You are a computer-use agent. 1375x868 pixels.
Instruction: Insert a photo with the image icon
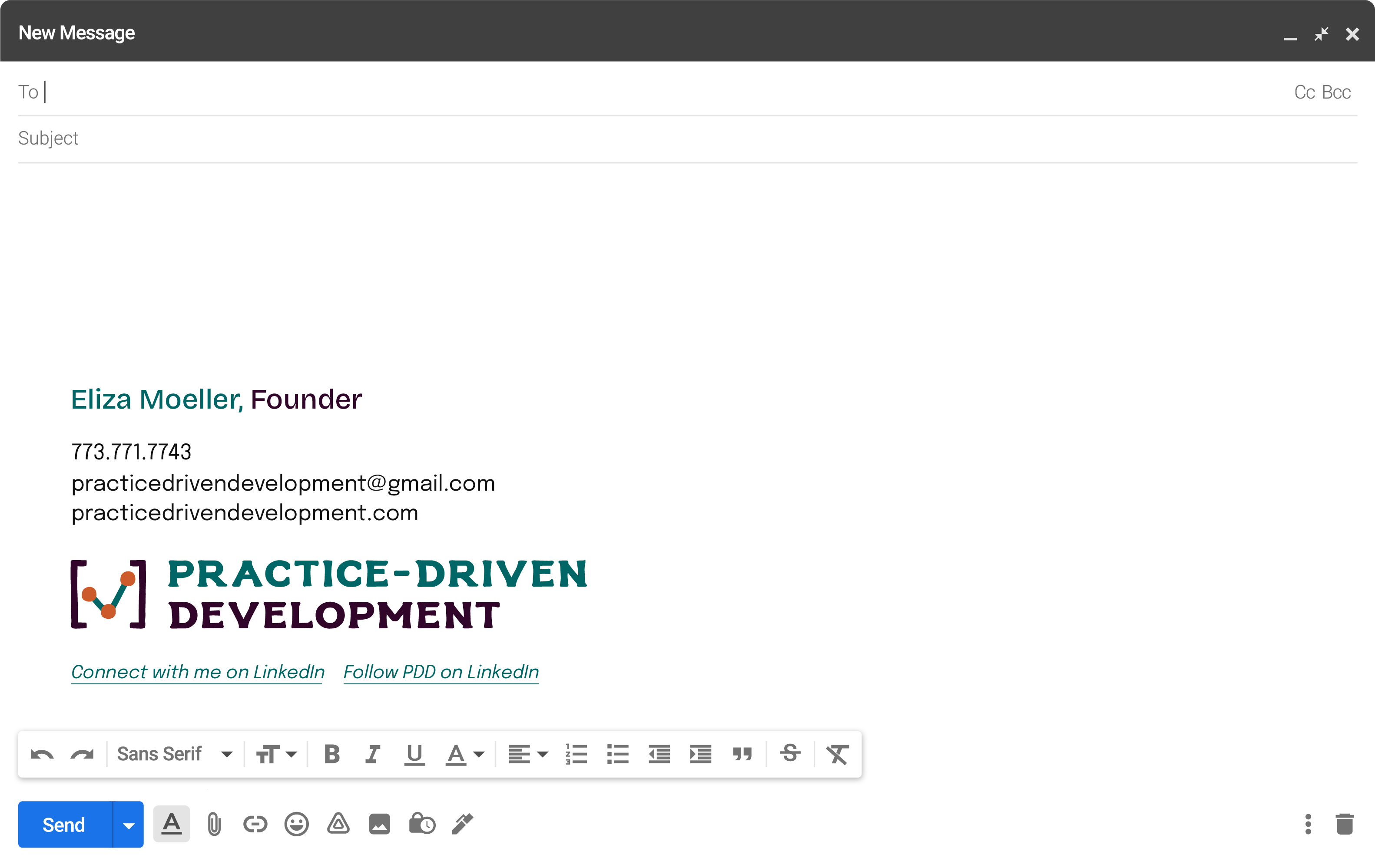tap(379, 824)
